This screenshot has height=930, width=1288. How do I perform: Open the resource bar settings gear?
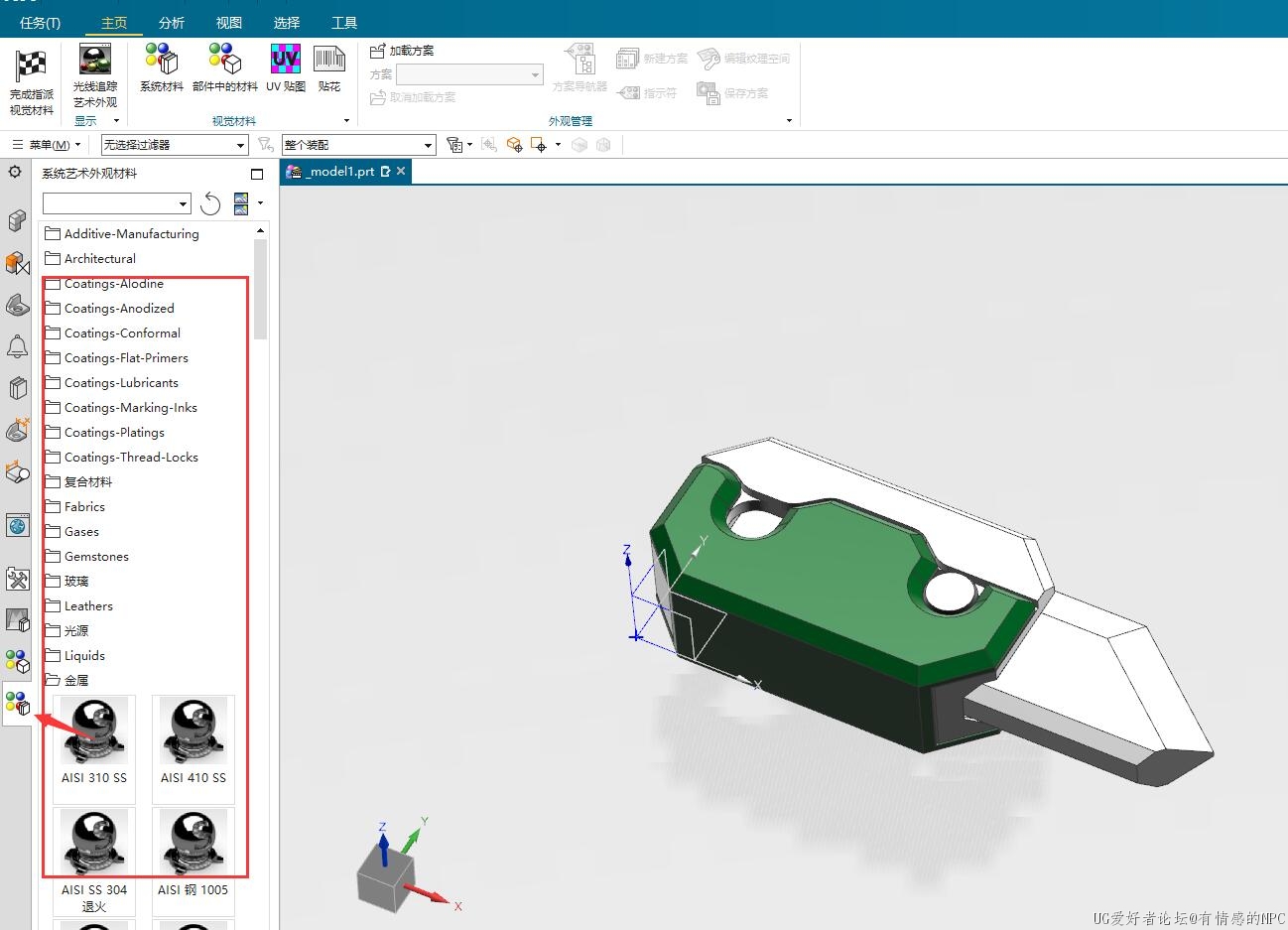point(15,172)
